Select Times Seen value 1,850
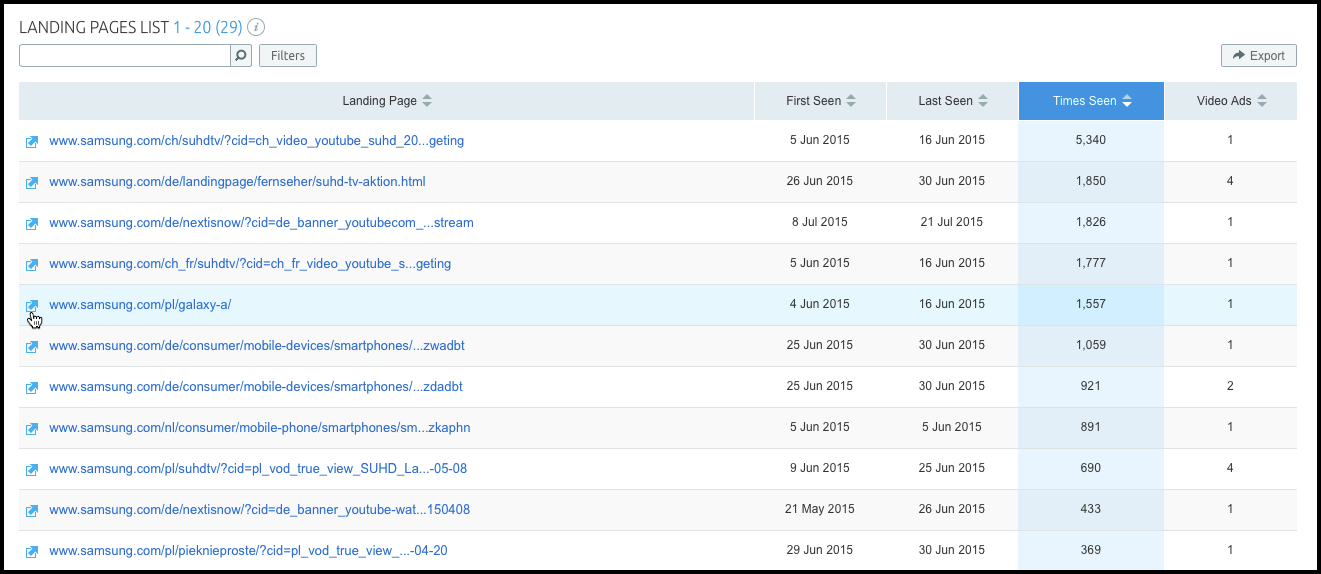 tap(1091, 181)
